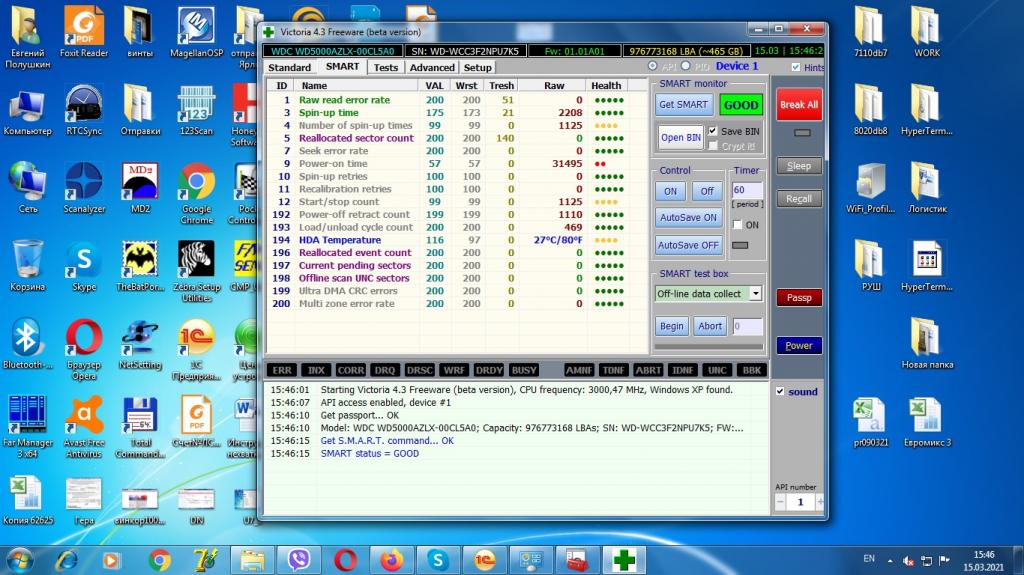This screenshot has height=575, width=1024.
Task: Open Opera browser desktop icon
Action: [84, 348]
